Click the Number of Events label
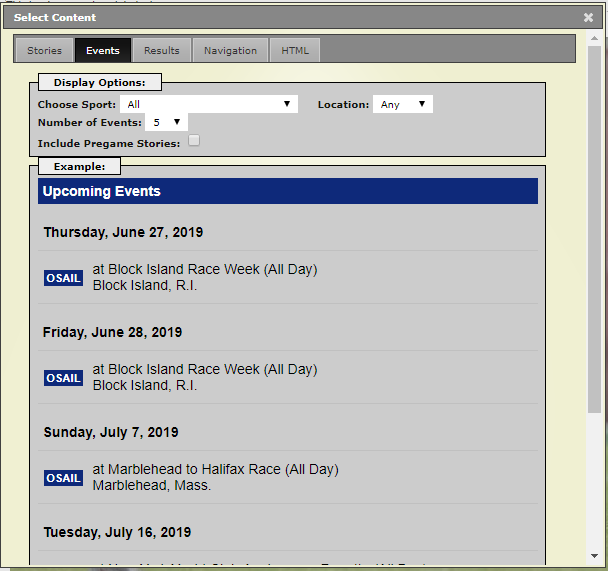The height and width of the screenshot is (571, 608). tap(90, 122)
